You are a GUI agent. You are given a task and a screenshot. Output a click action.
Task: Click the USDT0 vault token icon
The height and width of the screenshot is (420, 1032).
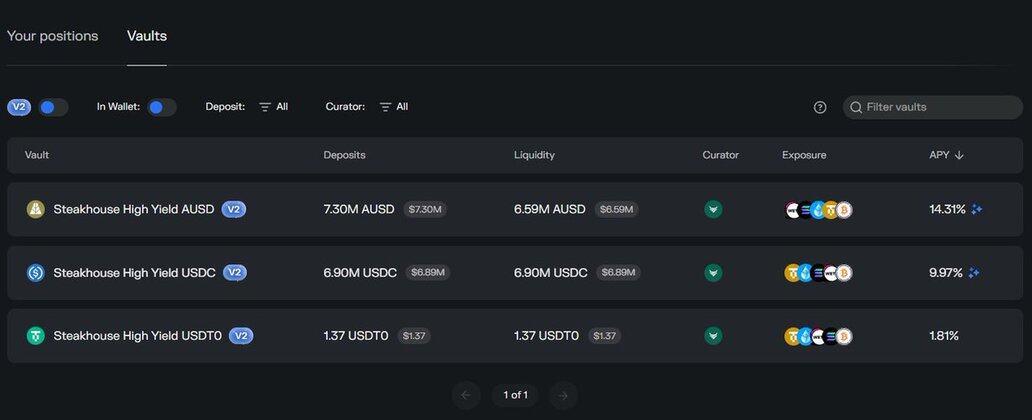click(36, 336)
